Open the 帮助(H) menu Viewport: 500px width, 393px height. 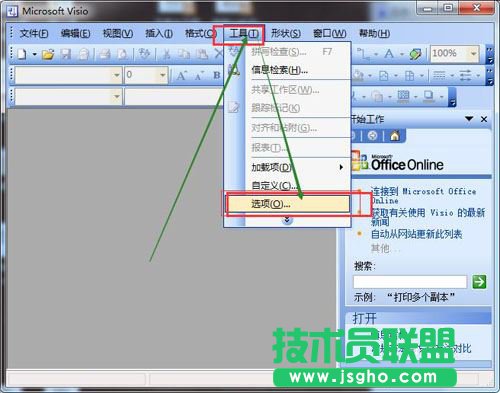374,33
